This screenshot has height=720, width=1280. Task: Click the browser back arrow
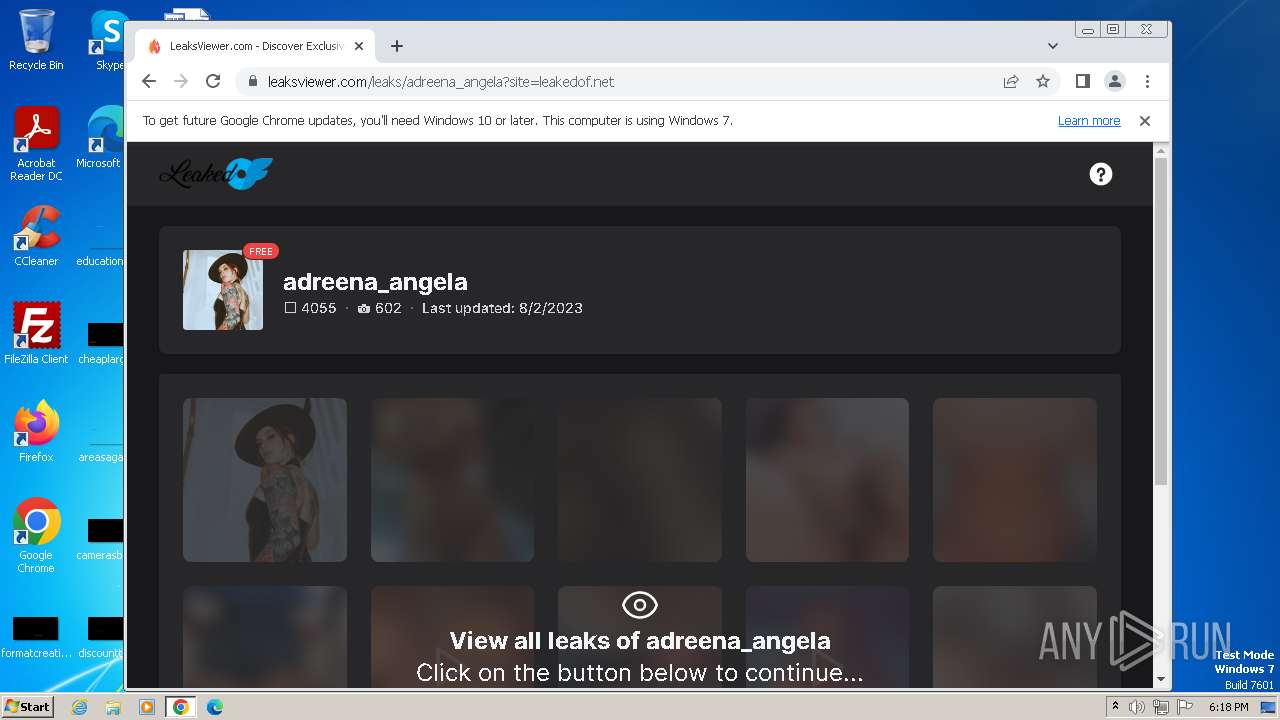tap(149, 81)
